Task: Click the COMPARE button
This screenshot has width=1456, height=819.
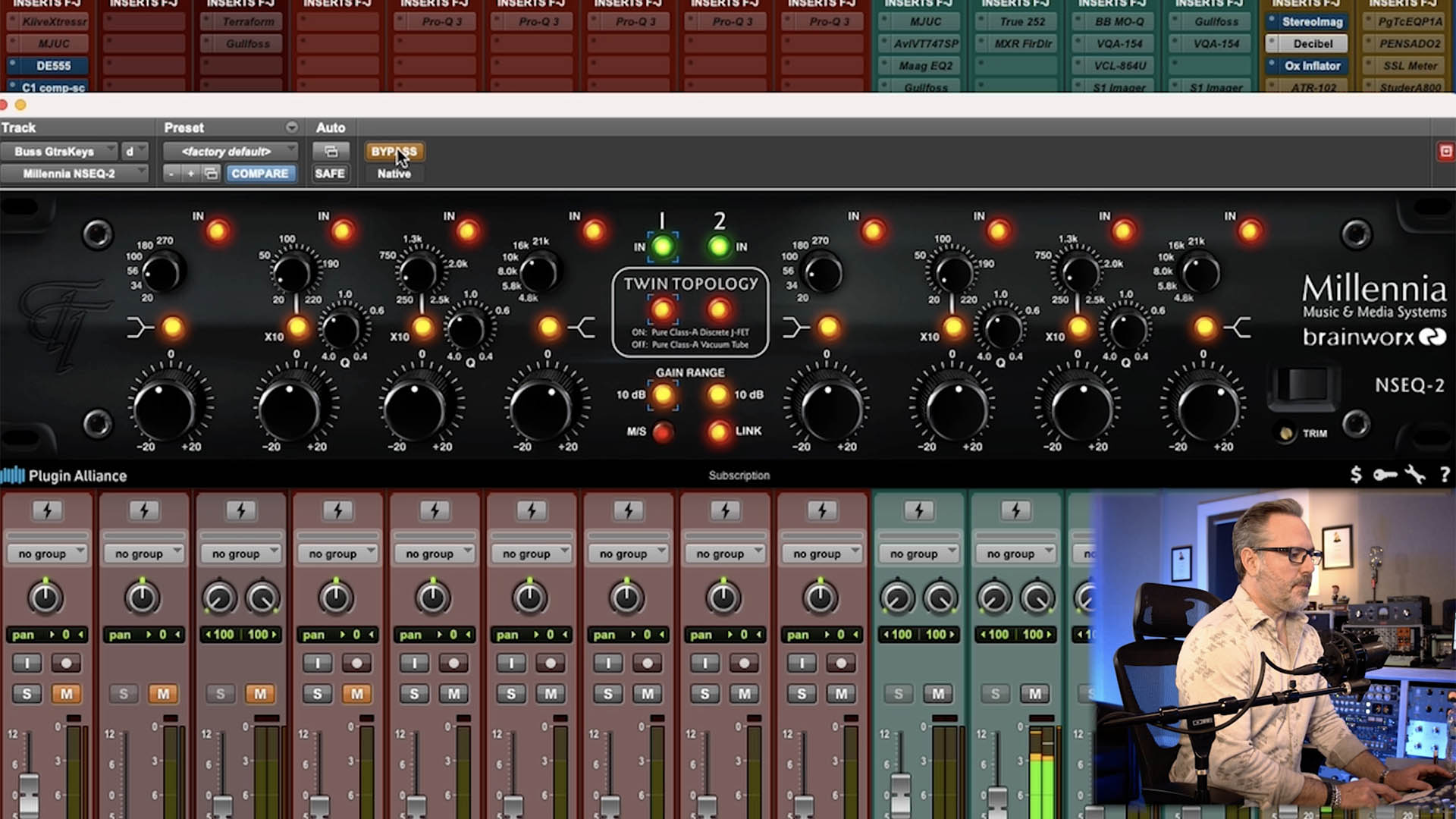Action: (x=261, y=174)
